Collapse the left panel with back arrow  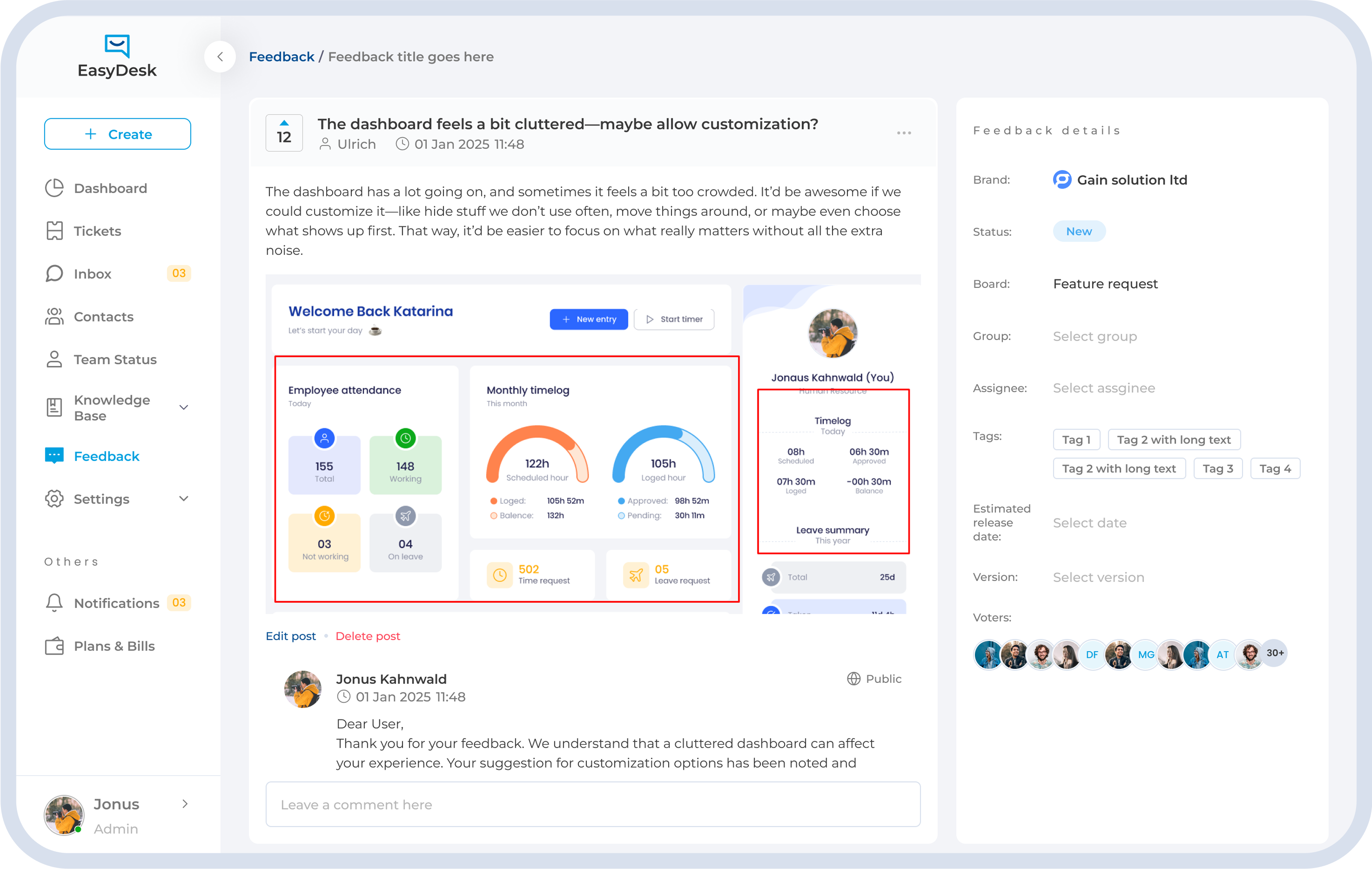coord(221,56)
